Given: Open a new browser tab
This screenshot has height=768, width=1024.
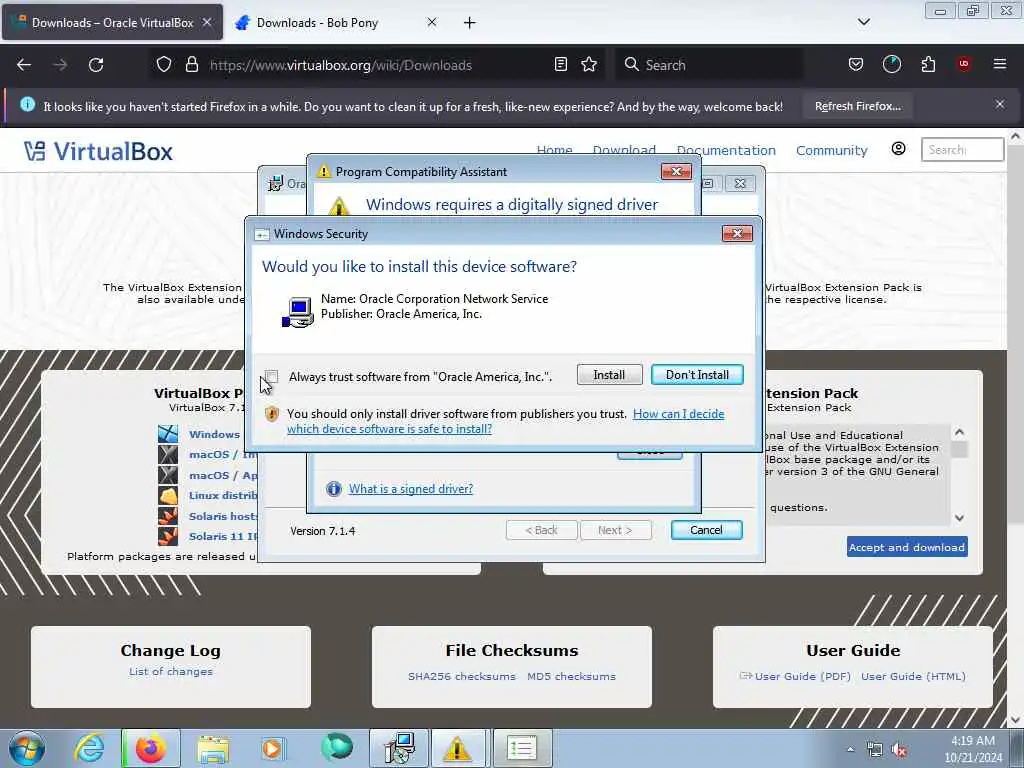Looking at the screenshot, I should (470, 23).
